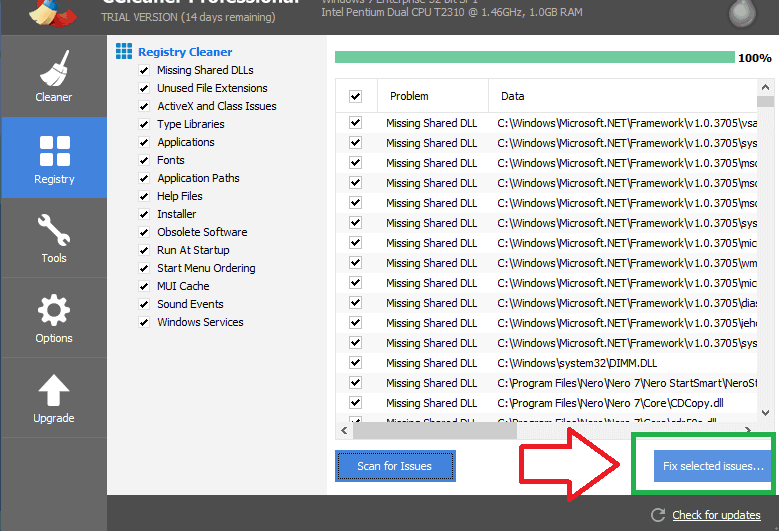Image resolution: width=779 pixels, height=531 pixels.
Task: Toggle Type Libraries checkbox
Action: (144, 124)
